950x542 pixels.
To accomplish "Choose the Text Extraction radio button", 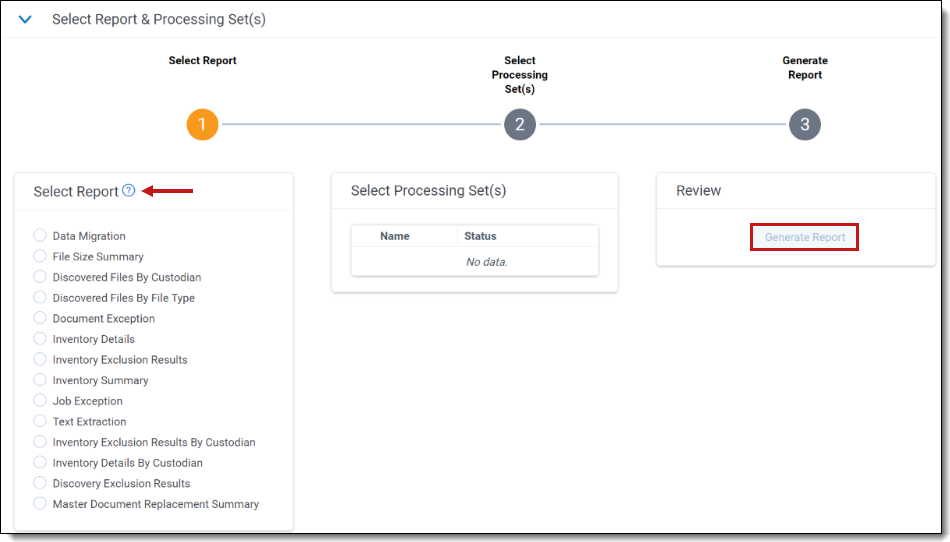I will tap(40, 421).
